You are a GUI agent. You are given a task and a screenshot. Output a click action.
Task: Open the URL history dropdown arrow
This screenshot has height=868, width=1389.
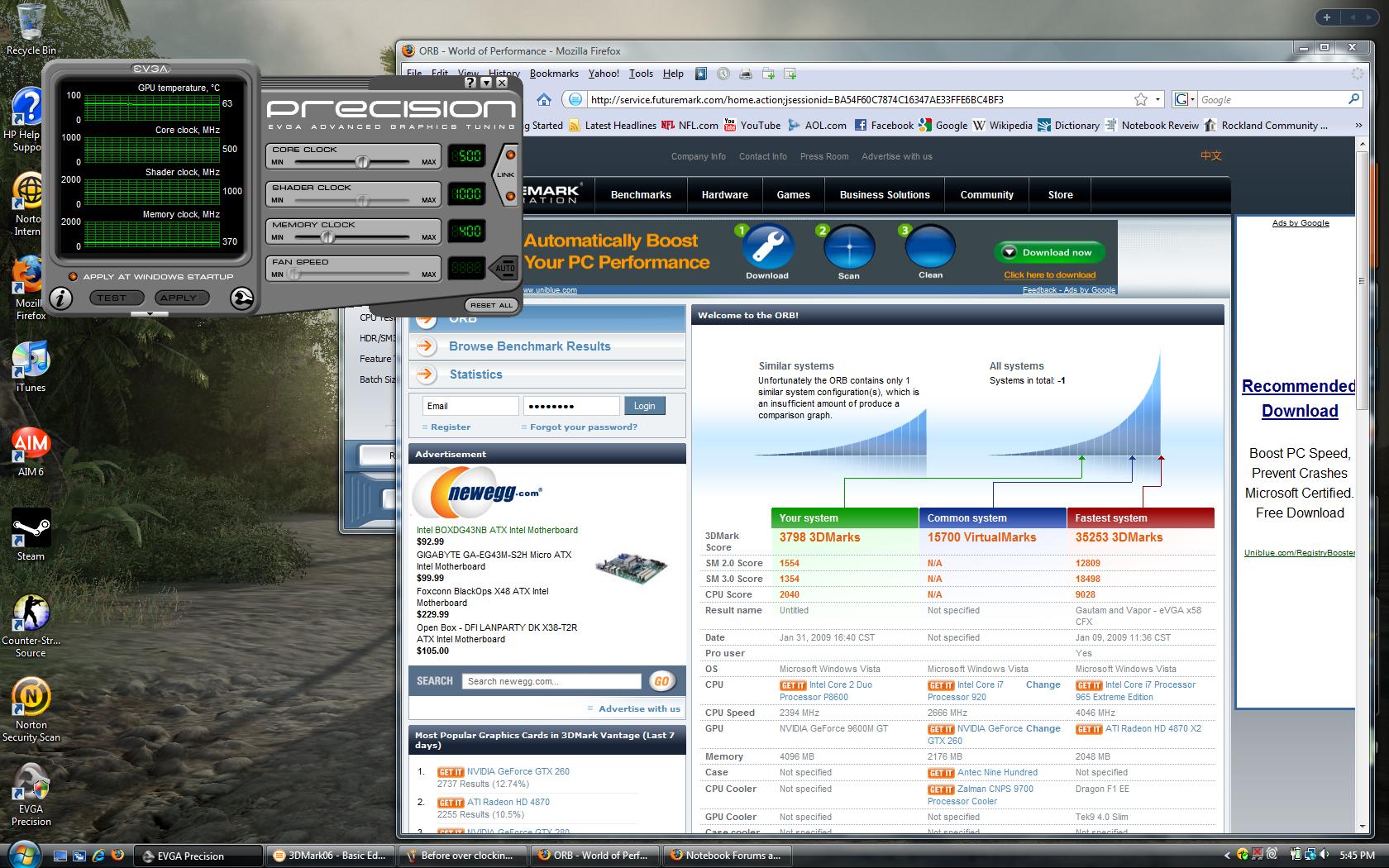click(x=1157, y=99)
